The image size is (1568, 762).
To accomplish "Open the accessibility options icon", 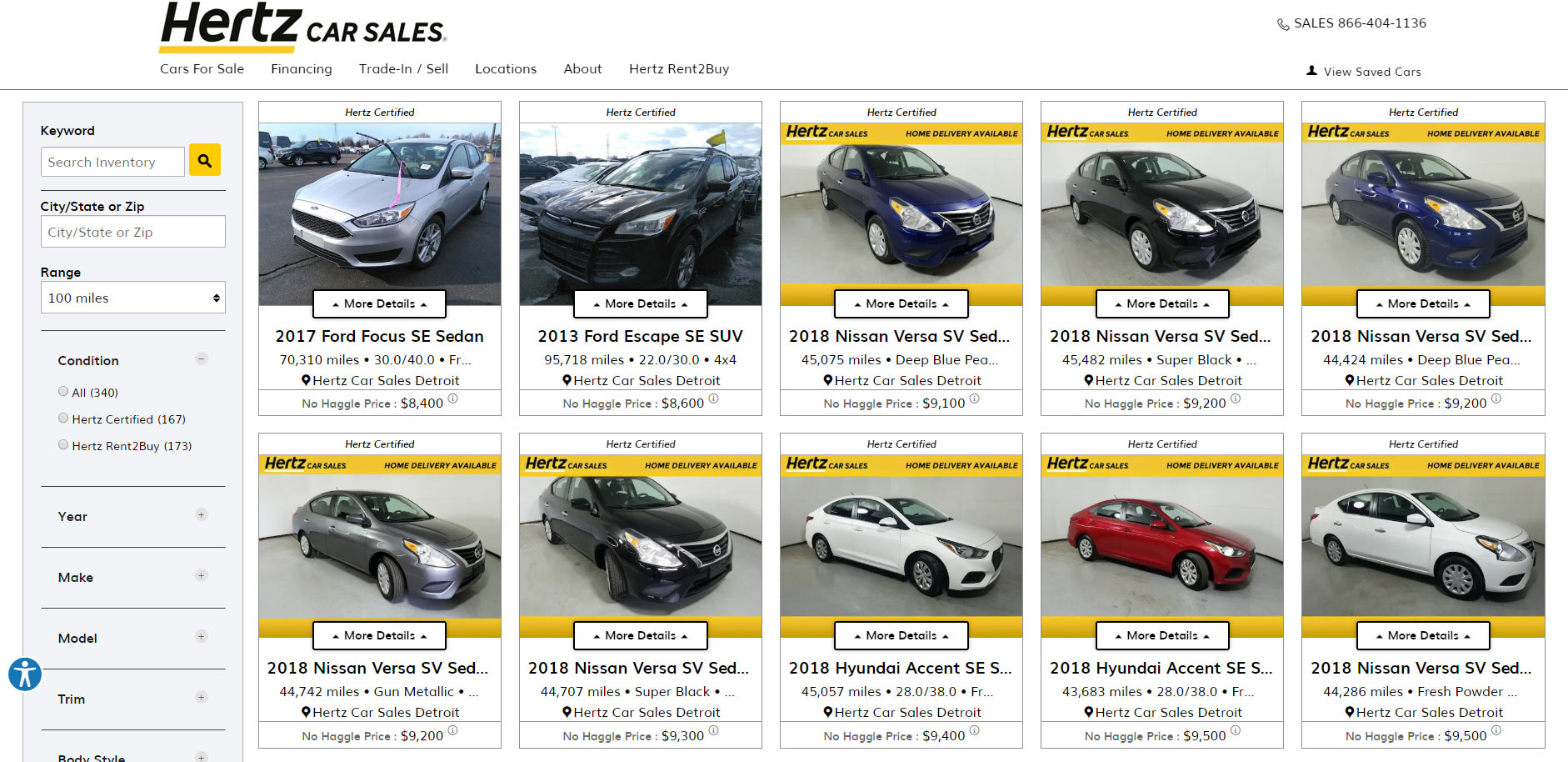I will click(x=25, y=674).
